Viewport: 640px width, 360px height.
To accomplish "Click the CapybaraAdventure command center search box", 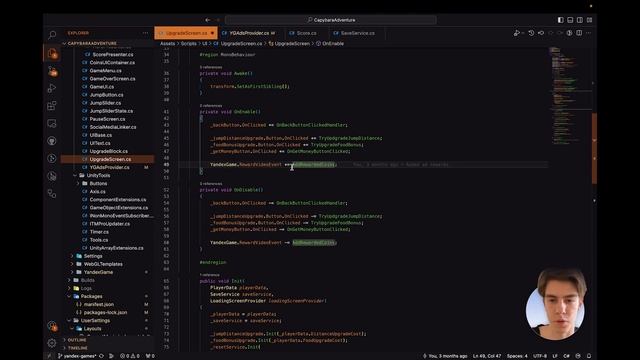I will (x=331, y=20).
